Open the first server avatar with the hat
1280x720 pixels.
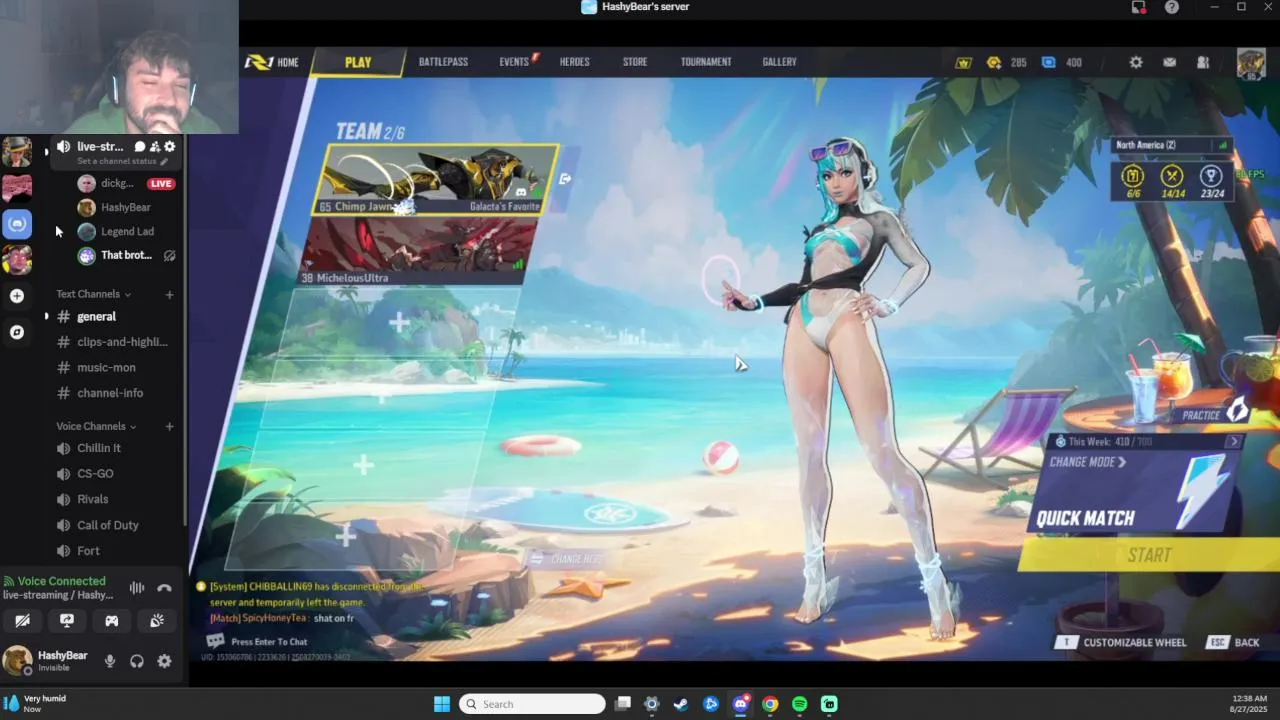click(x=17, y=152)
